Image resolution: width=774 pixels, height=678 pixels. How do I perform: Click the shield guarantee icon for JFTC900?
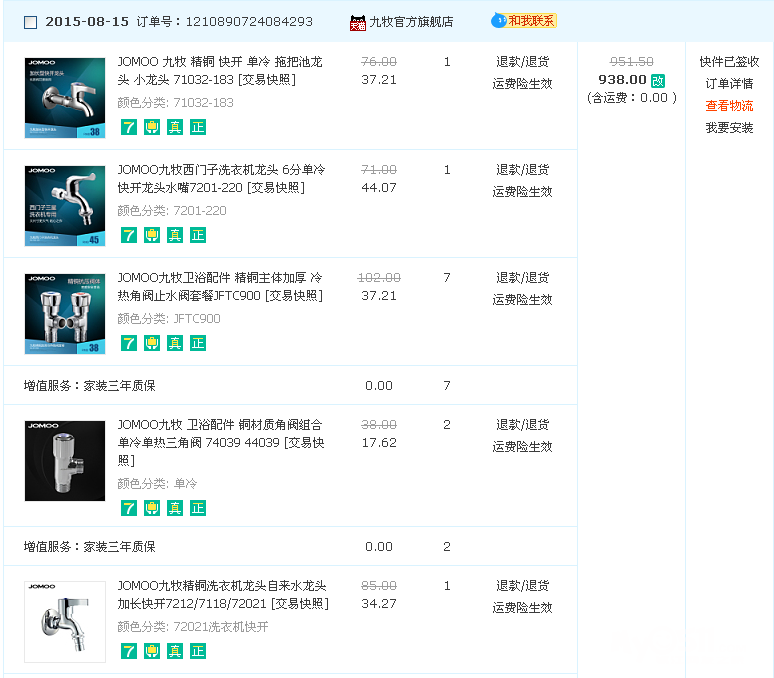(152, 343)
